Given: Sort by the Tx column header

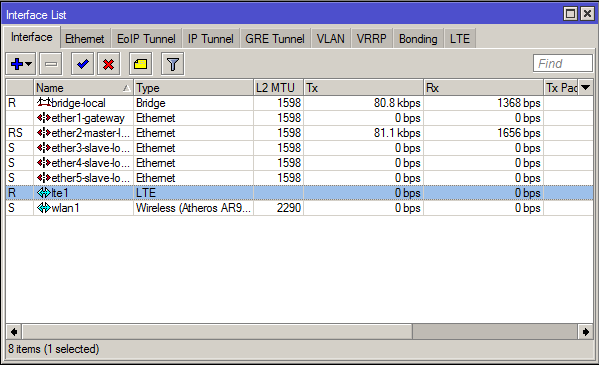Looking at the screenshot, I should tap(363, 88).
